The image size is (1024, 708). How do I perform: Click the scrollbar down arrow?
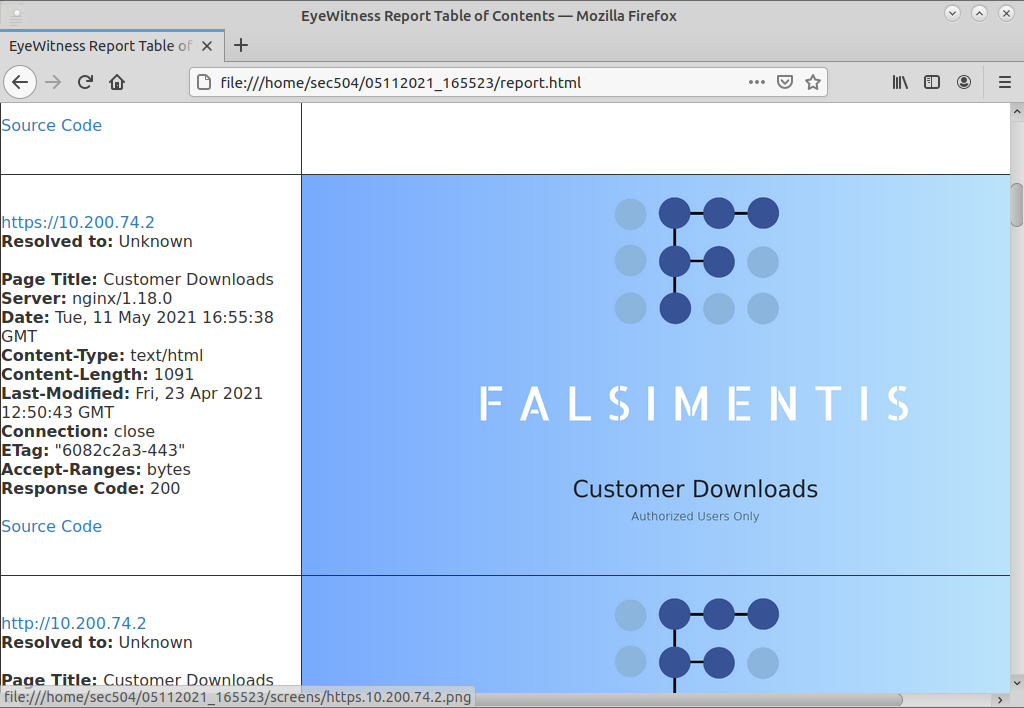pyautogui.click(x=1017, y=684)
